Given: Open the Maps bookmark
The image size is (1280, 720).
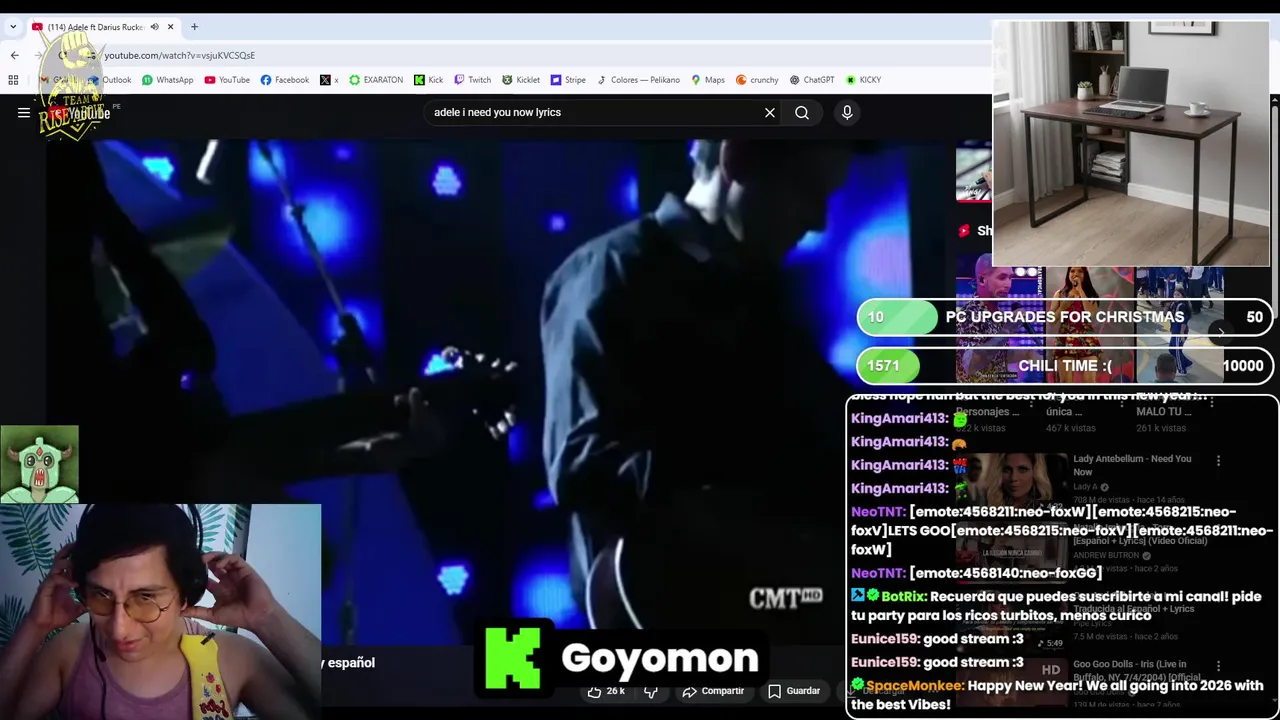Looking at the screenshot, I should [x=708, y=80].
